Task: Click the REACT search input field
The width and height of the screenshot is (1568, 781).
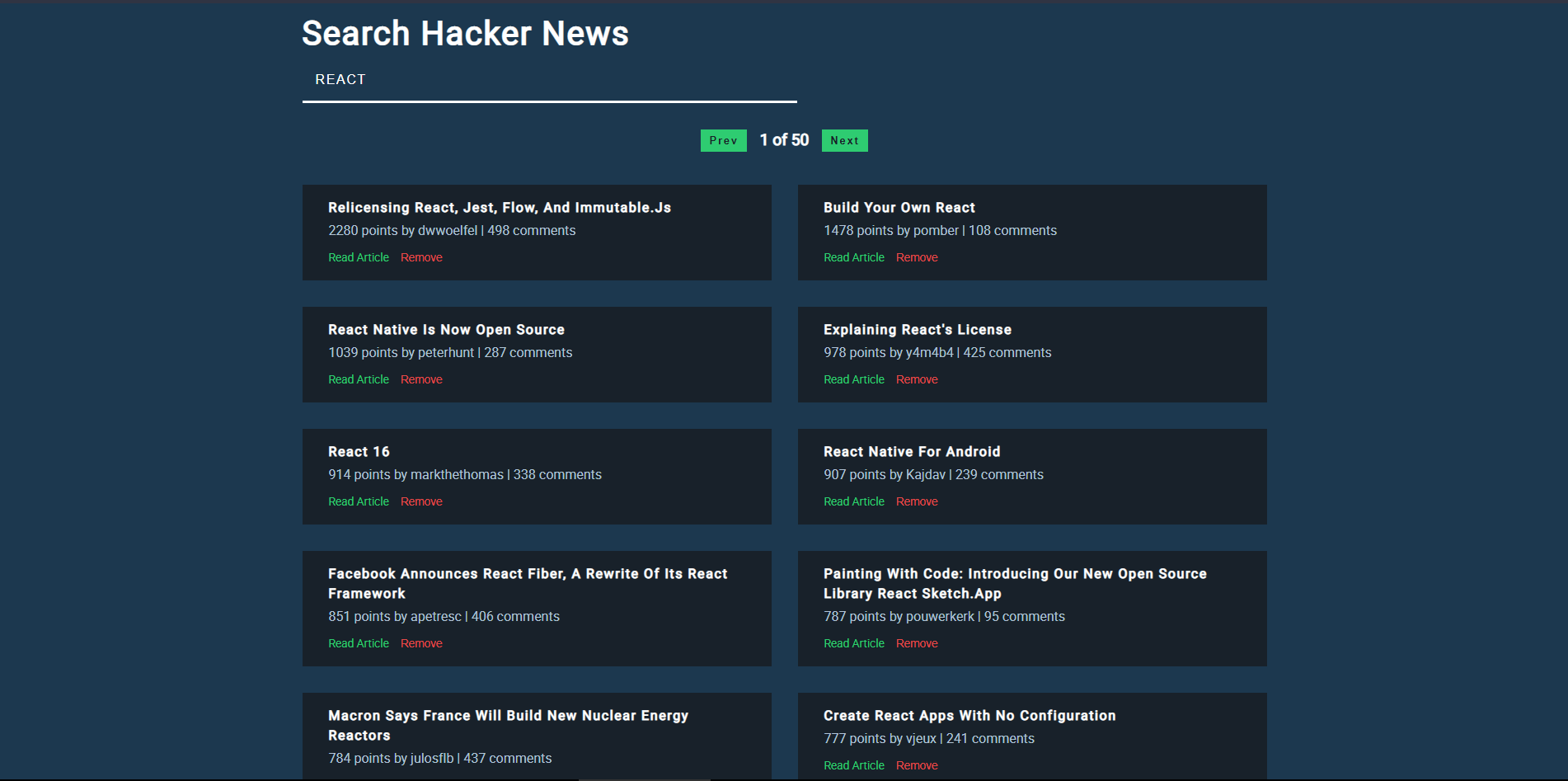Action: click(x=549, y=80)
